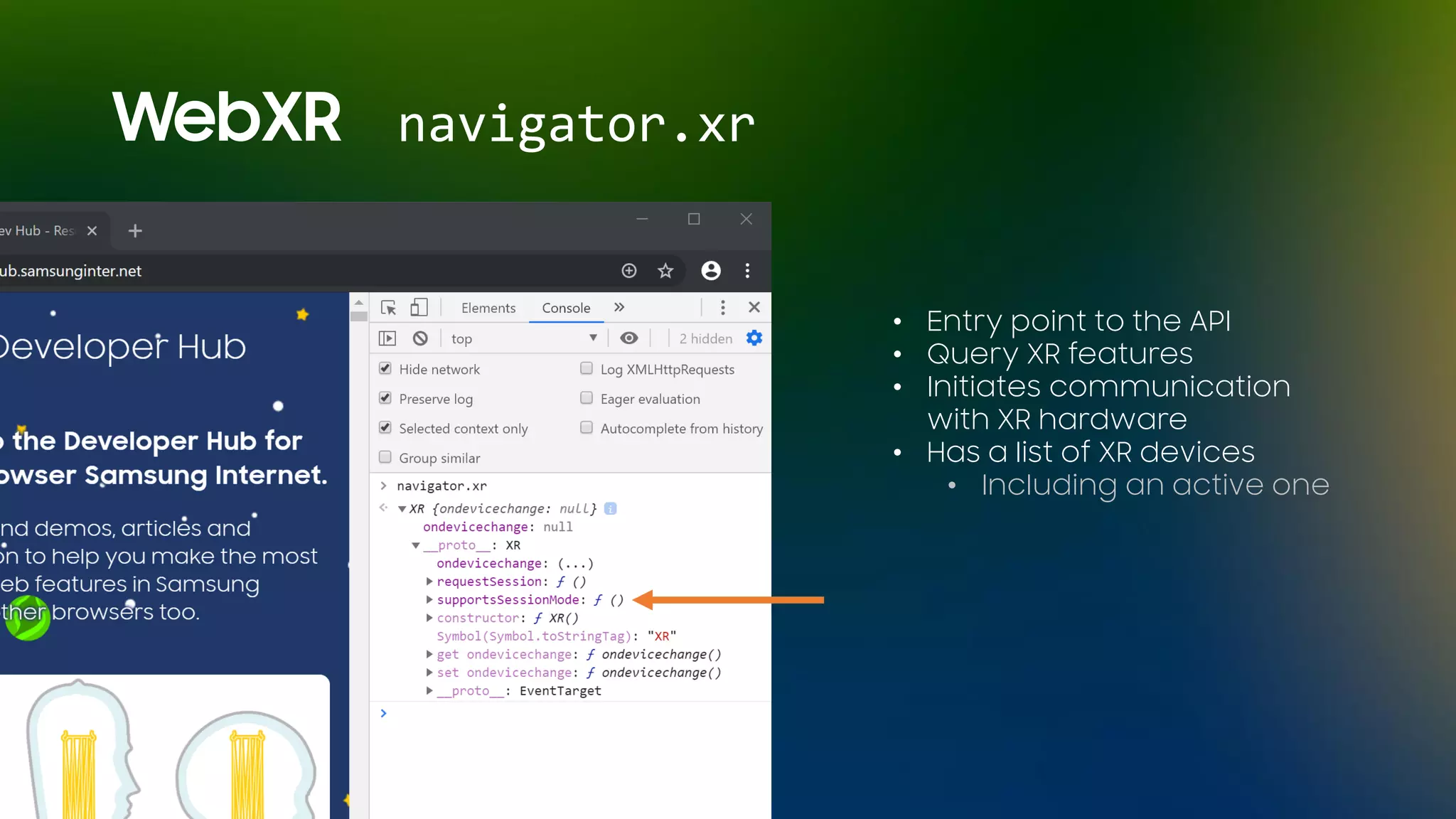Image resolution: width=1456 pixels, height=819 pixels.
Task: Enable Eager evaluation checkbox
Action: point(587,398)
